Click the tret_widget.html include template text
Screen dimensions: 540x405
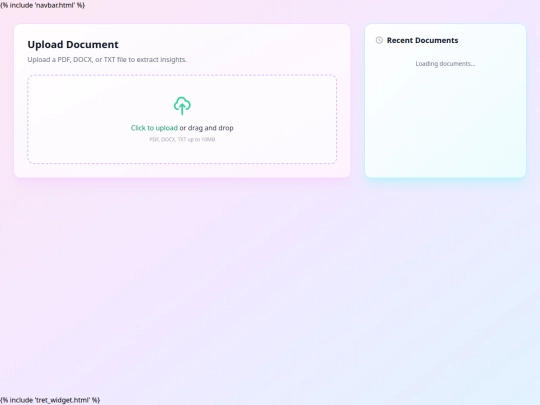point(50,400)
